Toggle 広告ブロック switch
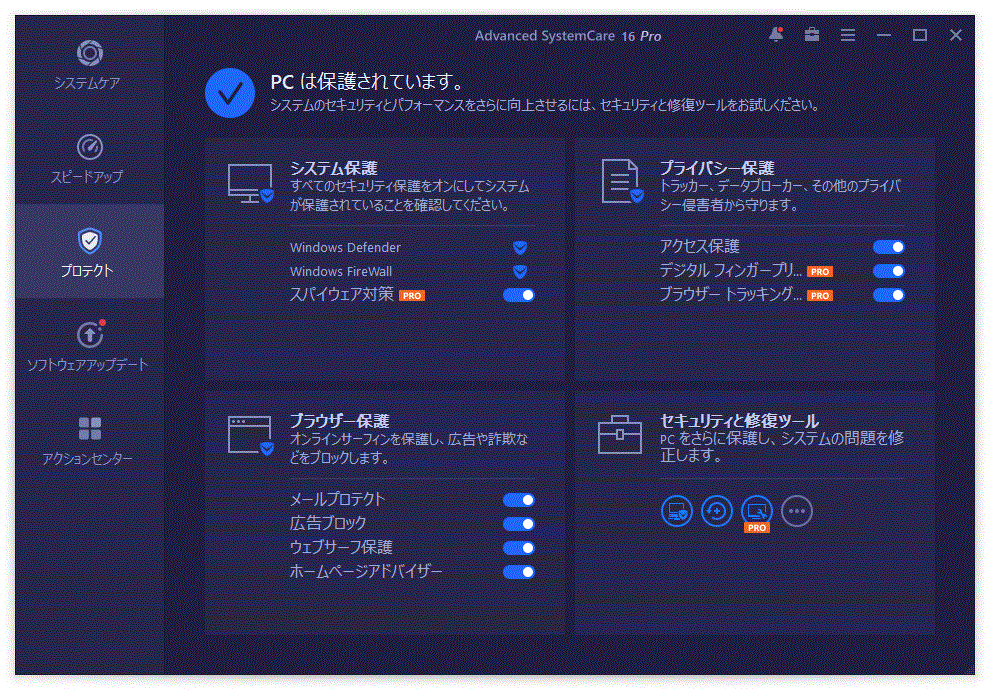Viewport: 990px width, 690px height. click(x=518, y=524)
